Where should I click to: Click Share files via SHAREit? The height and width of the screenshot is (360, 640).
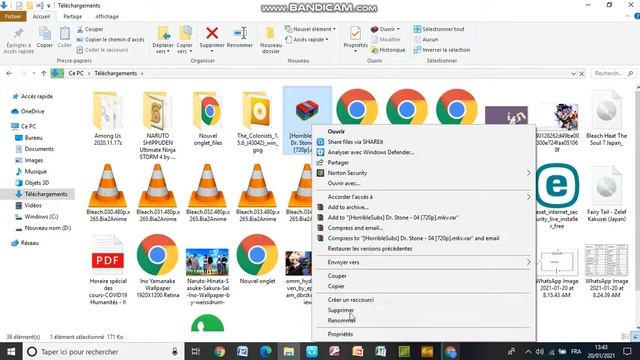point(355,142)
